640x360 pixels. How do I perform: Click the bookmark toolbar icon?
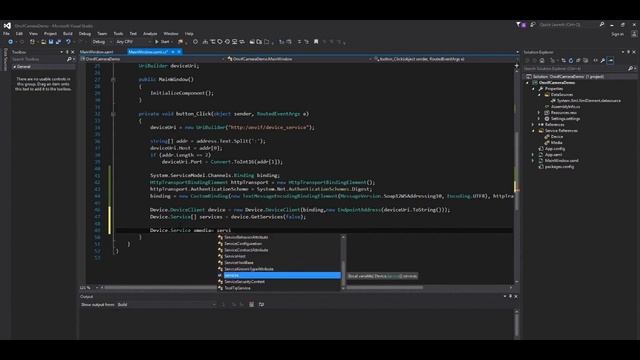pyautogui.click(x=316, y=42)
